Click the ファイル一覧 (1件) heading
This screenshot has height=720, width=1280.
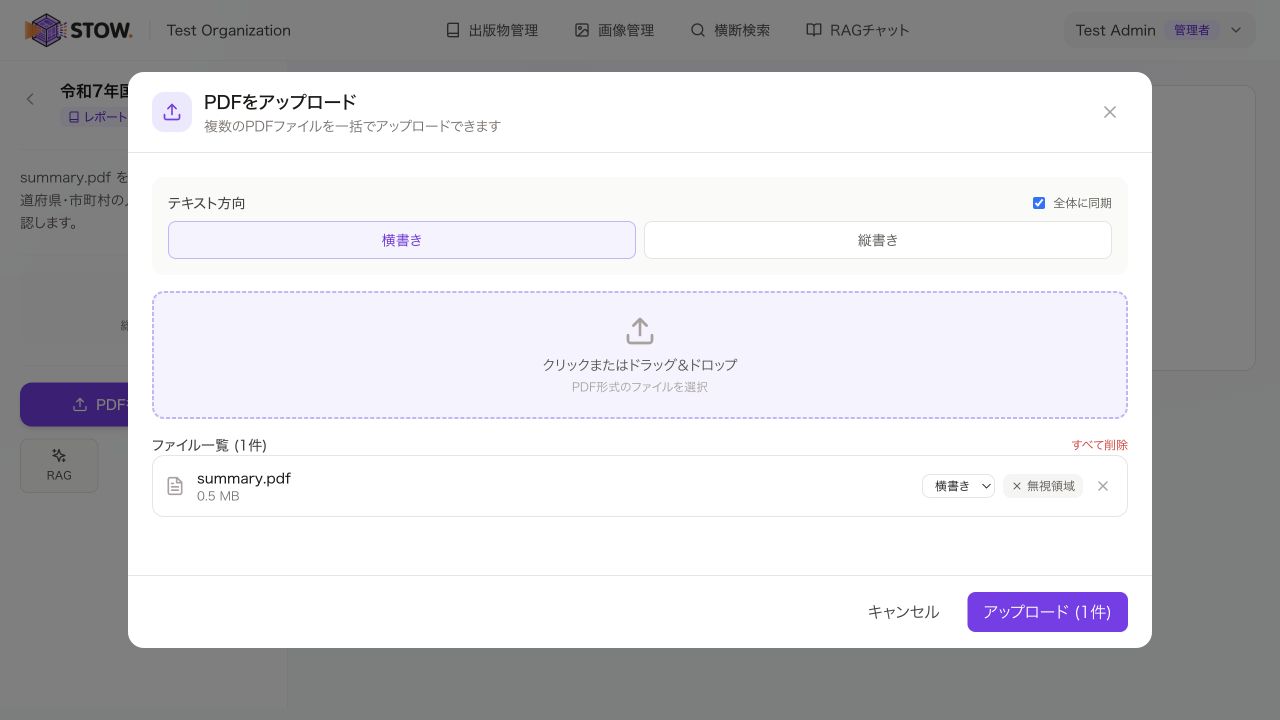point(209,445)
